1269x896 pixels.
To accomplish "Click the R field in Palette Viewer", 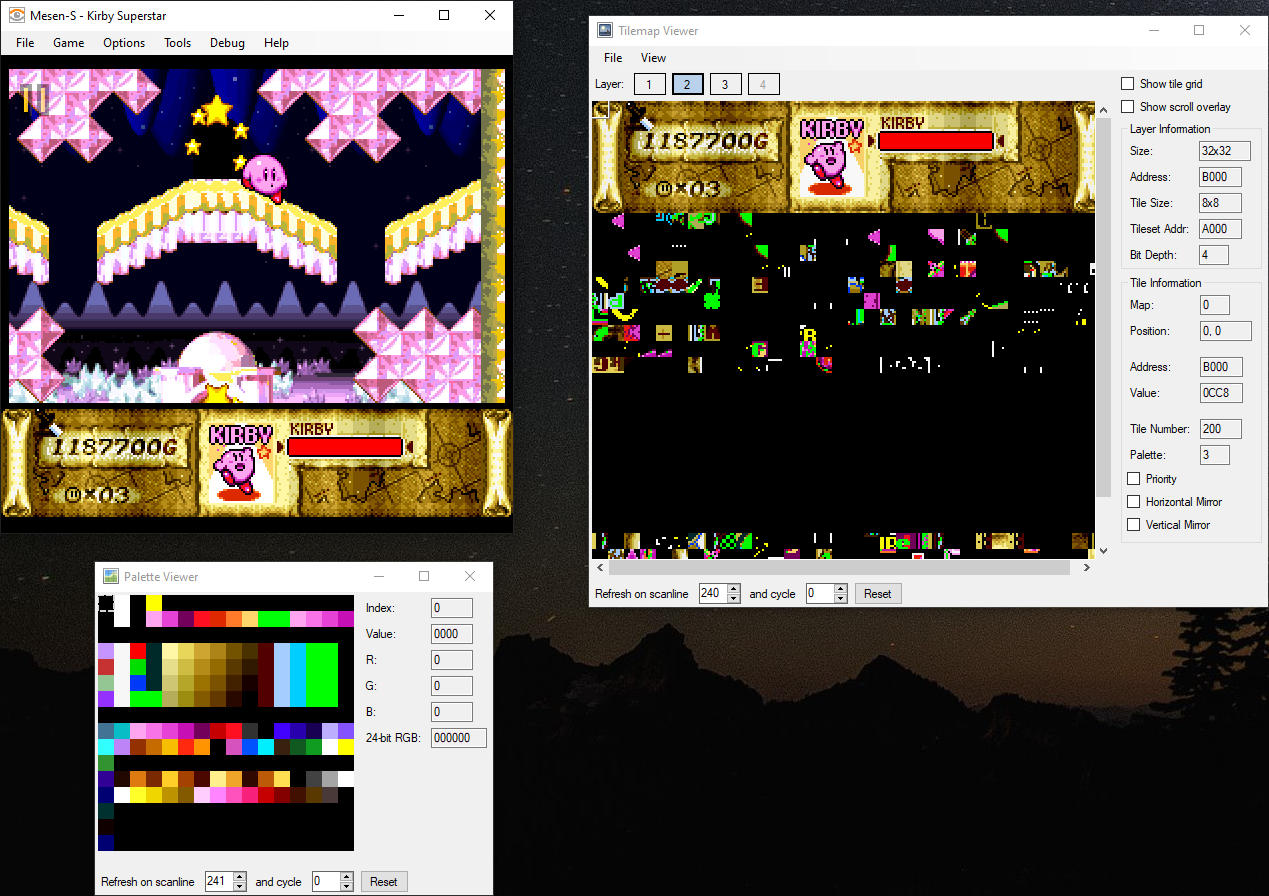I will click(x=452, y=660).
